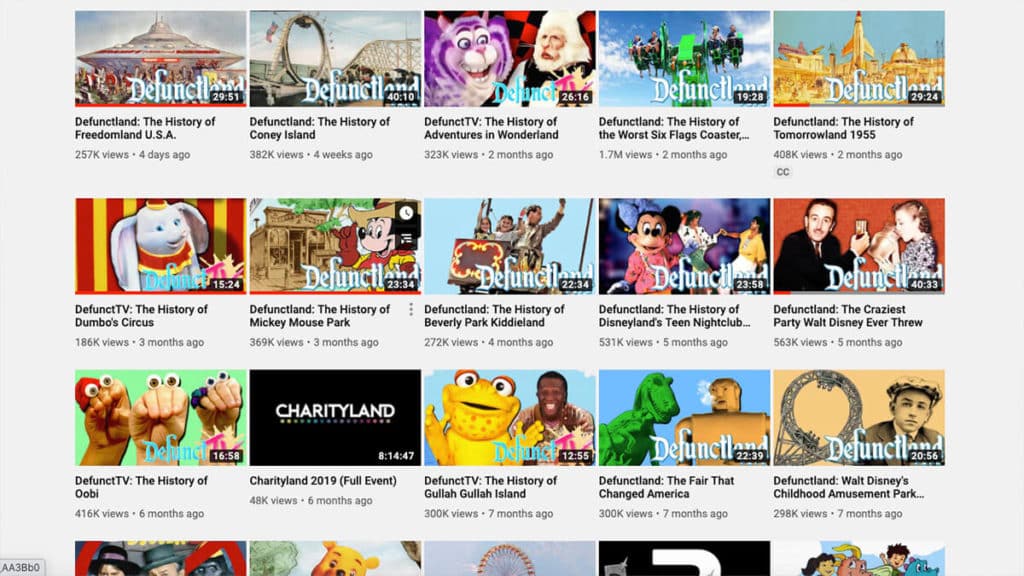Click the 8:14:47 duration badge on Charityland
1024x576 pixels.
pos(397,456)
